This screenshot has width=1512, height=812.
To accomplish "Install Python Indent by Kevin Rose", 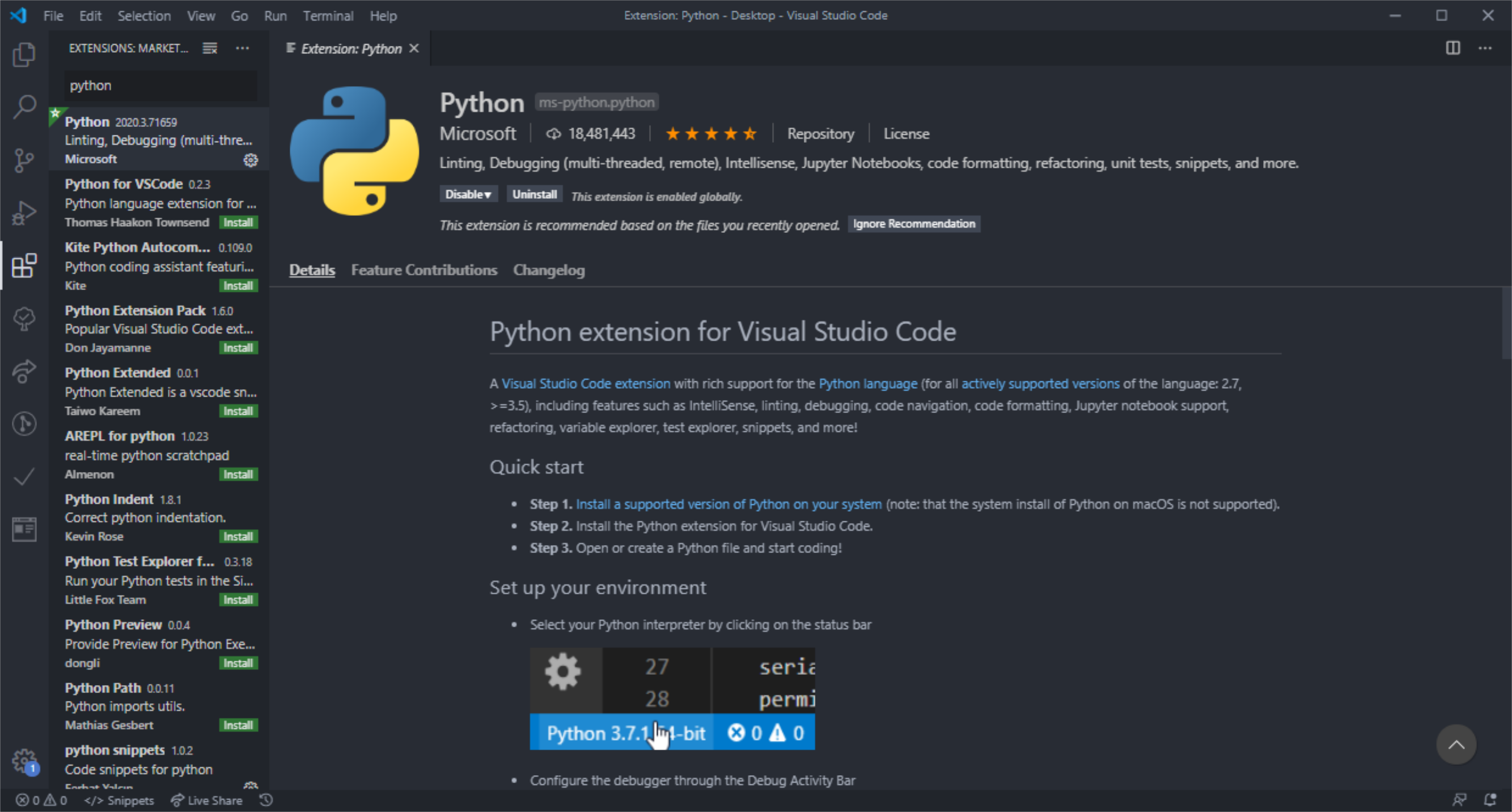I will point(238,537).
